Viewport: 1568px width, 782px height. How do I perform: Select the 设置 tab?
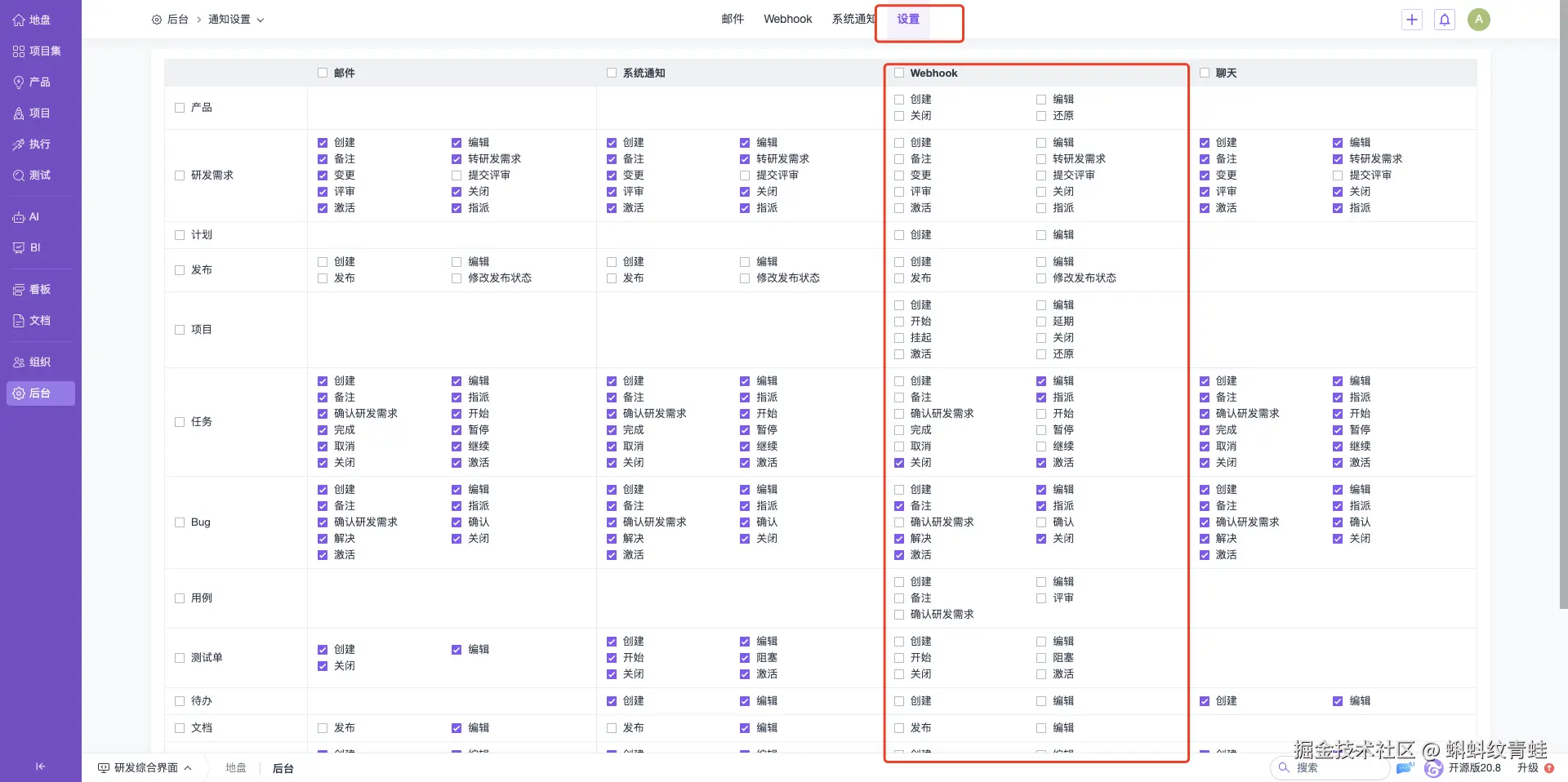coord(908,19)
